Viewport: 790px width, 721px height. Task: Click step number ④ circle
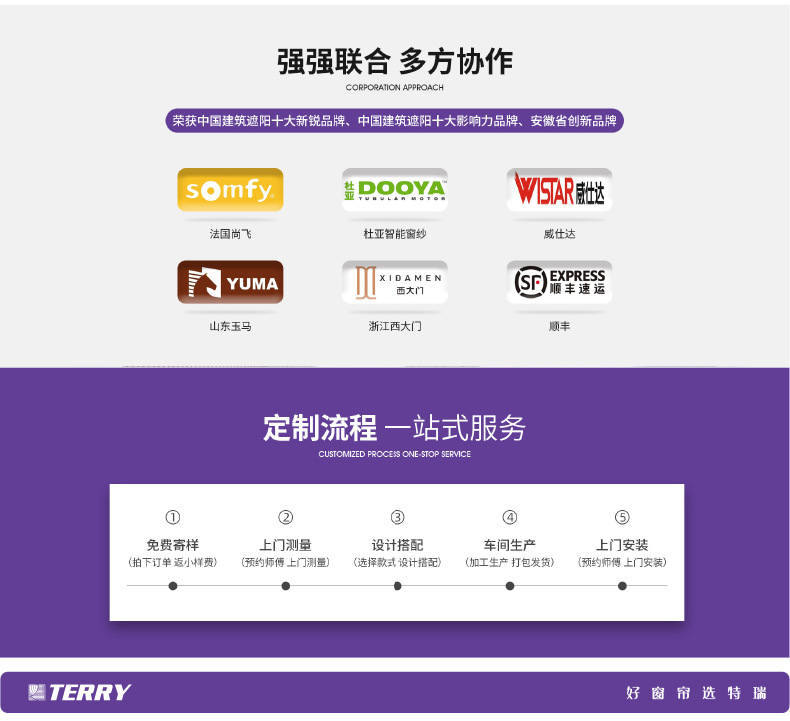point(510,517)
